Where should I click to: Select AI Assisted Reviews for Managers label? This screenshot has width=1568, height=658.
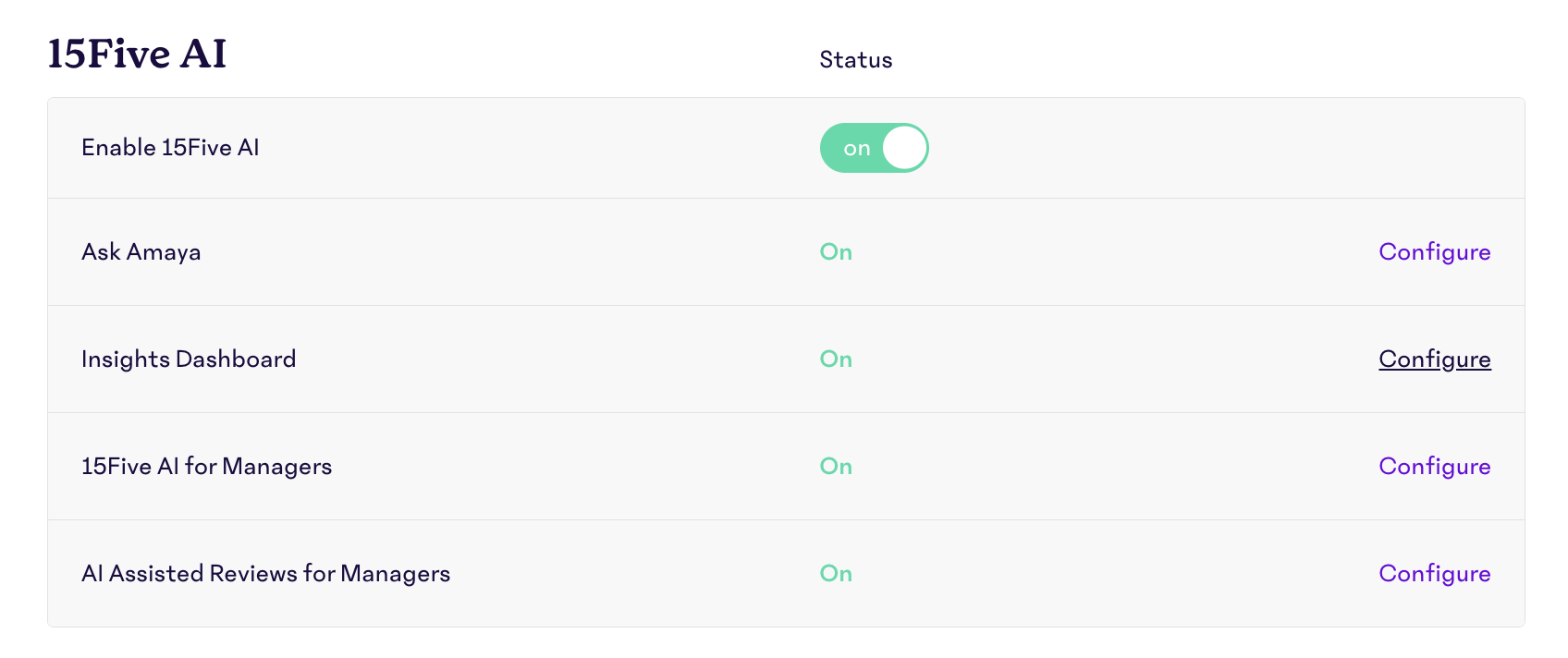(265, 574)
